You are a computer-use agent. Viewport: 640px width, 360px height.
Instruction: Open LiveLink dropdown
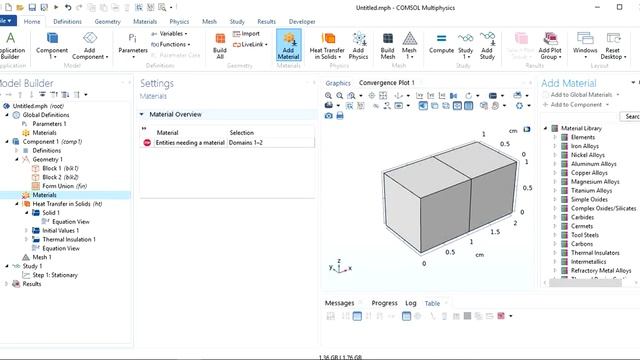click(x=250, y=44)
